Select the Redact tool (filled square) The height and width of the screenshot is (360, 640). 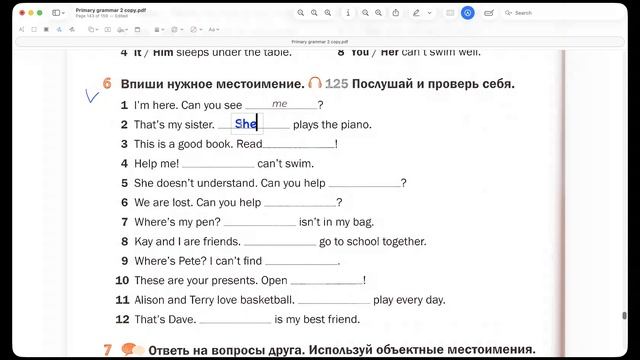[x=46, y=29]
